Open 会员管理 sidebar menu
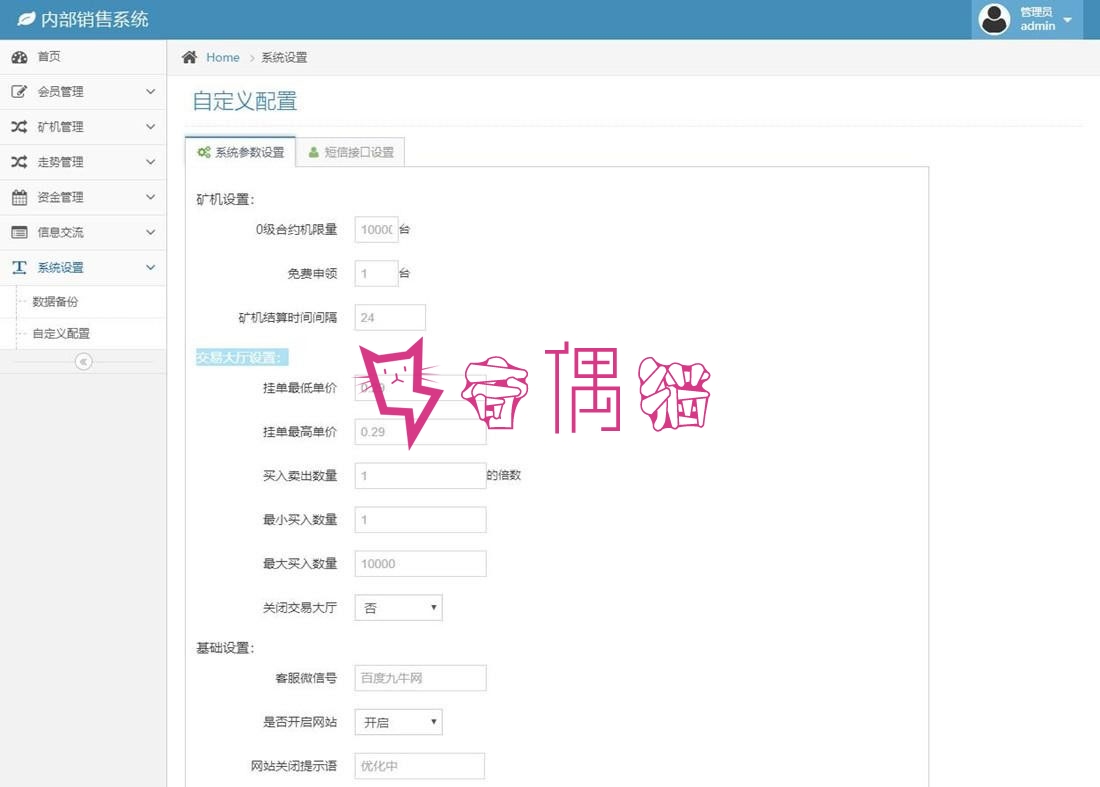Screen dimensions: 1100x787 (83, 92)
